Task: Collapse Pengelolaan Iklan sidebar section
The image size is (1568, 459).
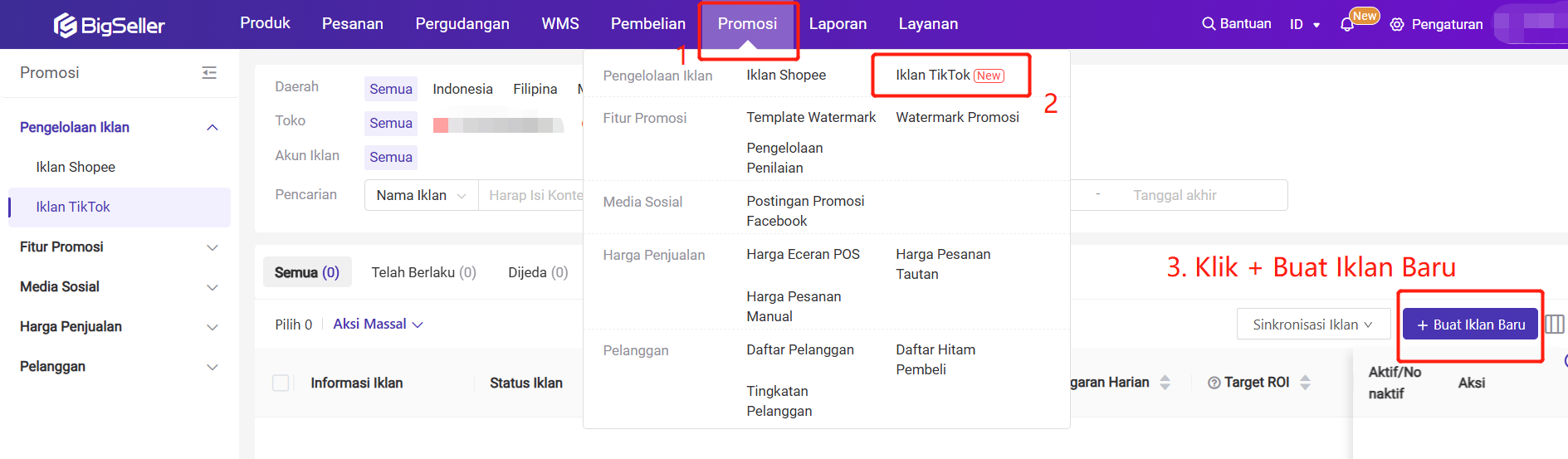Action: (212, 128)
